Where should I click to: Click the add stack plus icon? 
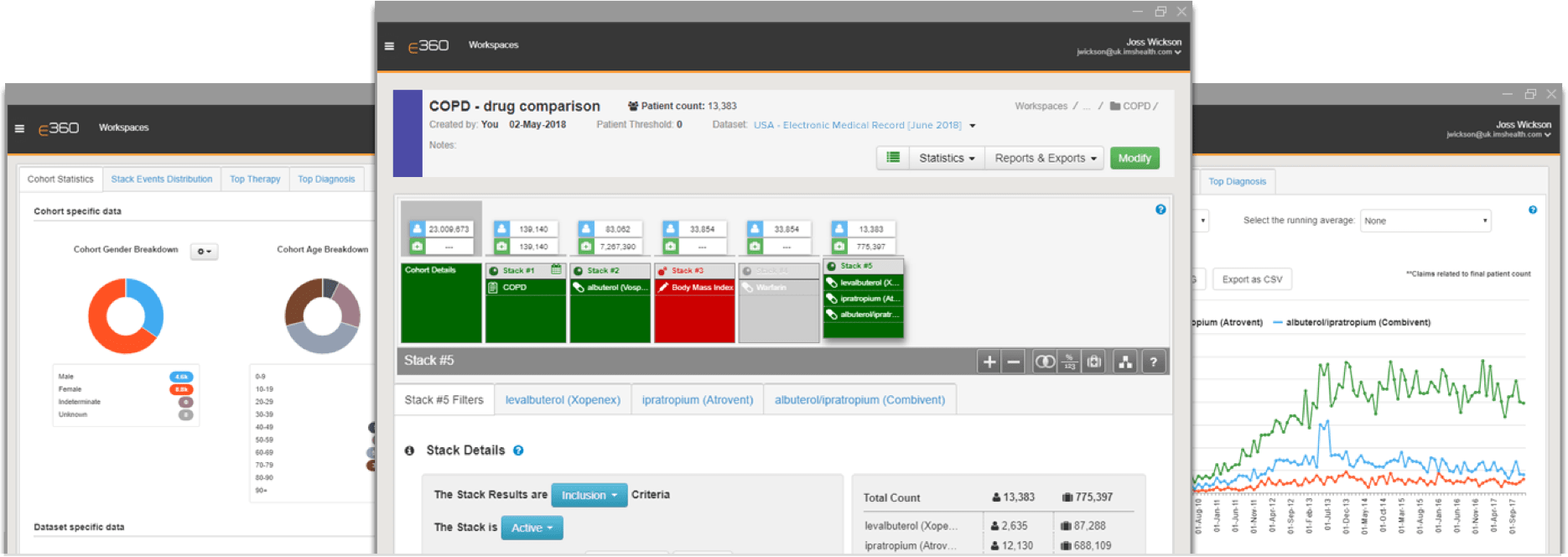pos(989,362)
